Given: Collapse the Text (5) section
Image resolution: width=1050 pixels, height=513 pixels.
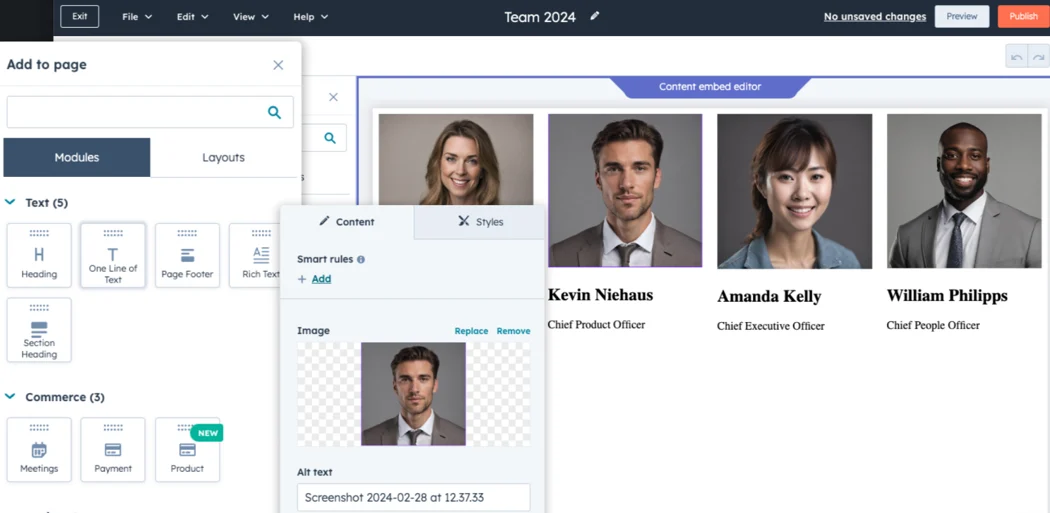Looking at the screenshot, I should pos(10,202).
